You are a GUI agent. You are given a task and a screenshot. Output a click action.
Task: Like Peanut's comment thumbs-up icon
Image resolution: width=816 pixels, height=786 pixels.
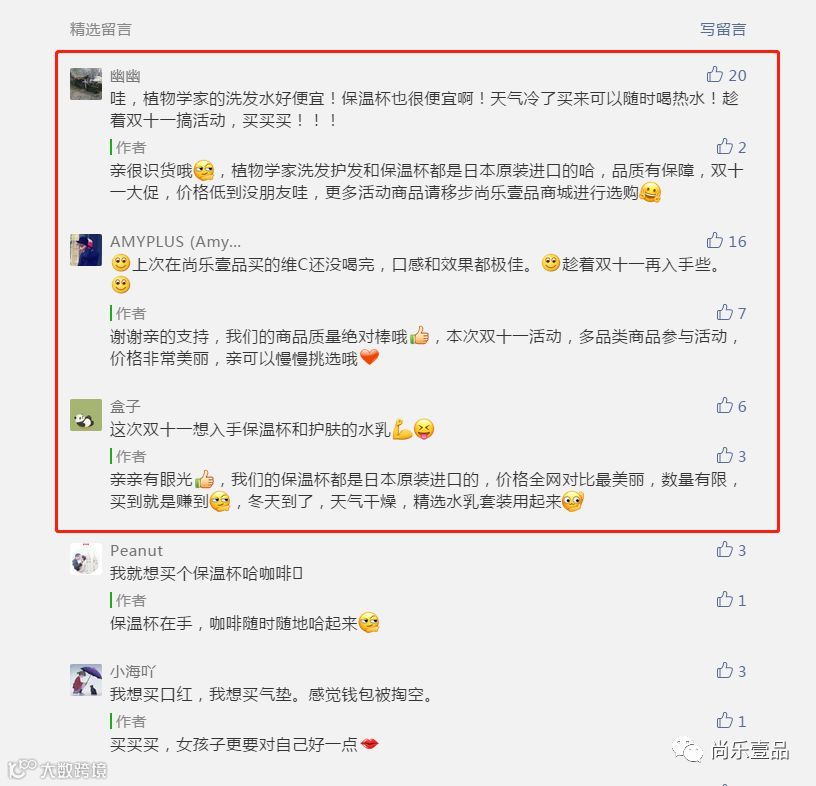(724, 549)
